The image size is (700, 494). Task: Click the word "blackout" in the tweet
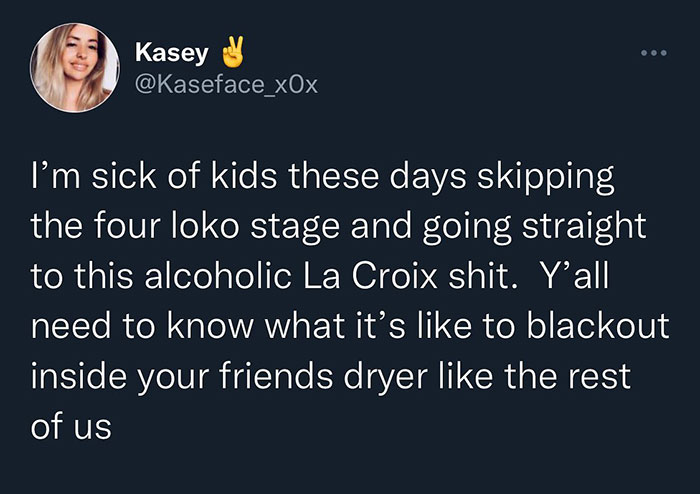[x=598, y=326]
